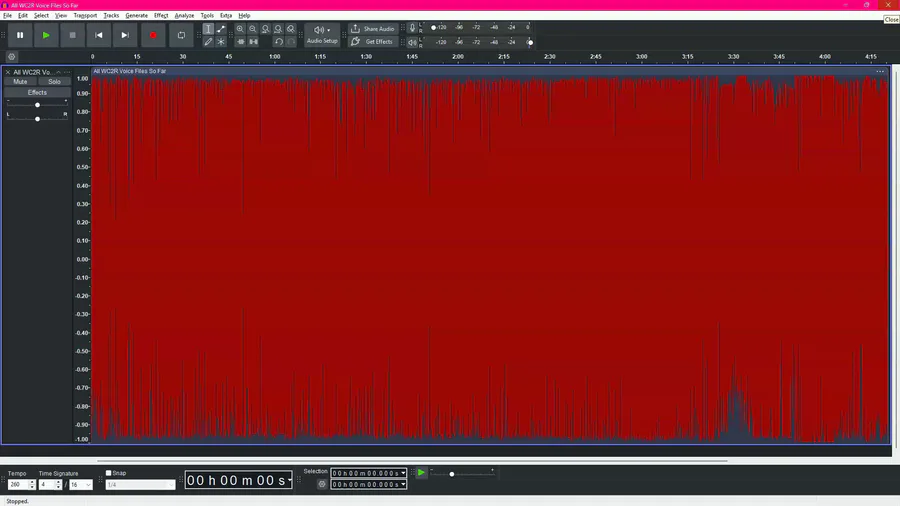Viewport: 900px width, 506px height.
Task: Open the Tools menu
Action: click(207, 15)
